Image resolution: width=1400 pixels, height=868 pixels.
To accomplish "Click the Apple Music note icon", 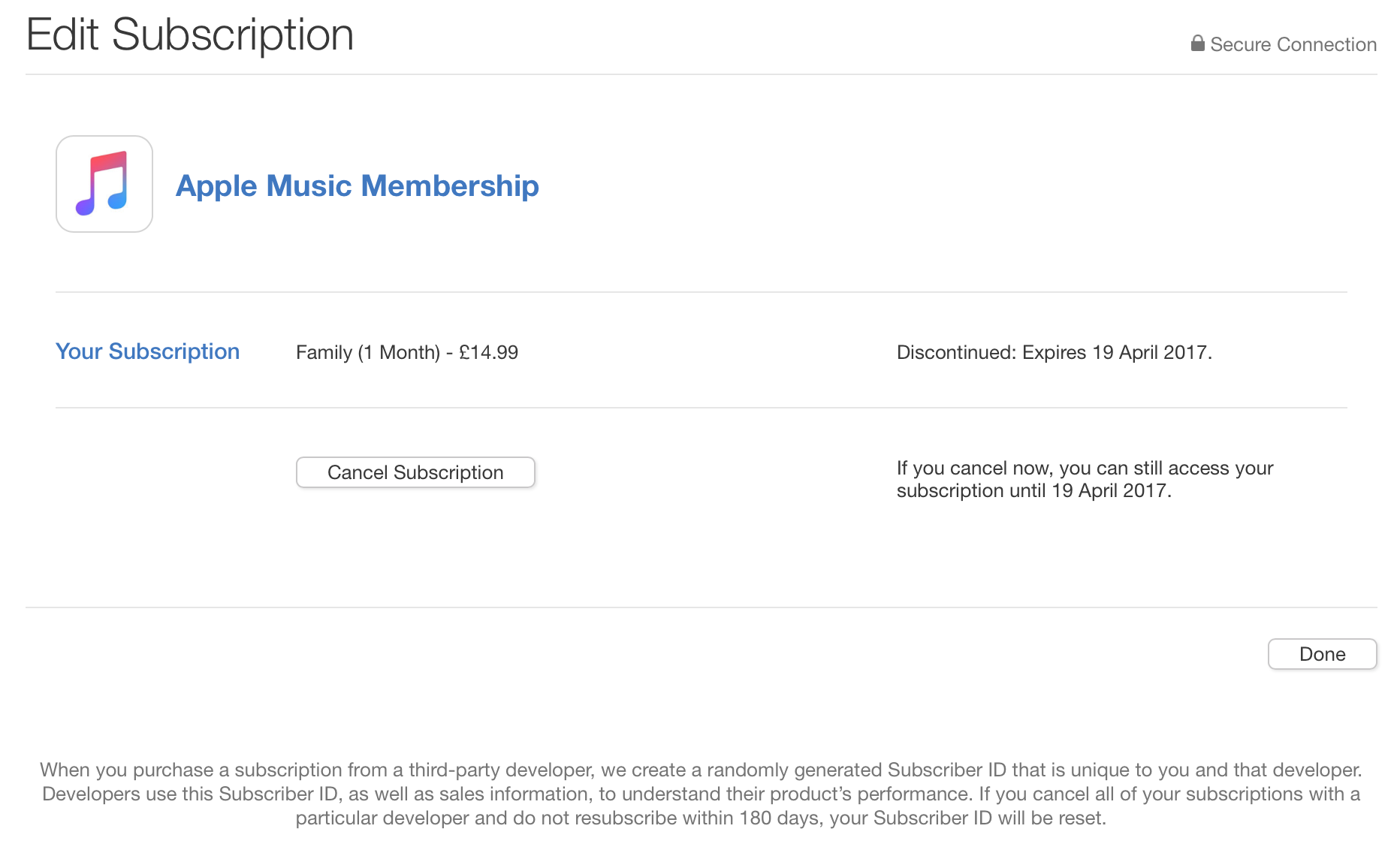I will [104, 184].
